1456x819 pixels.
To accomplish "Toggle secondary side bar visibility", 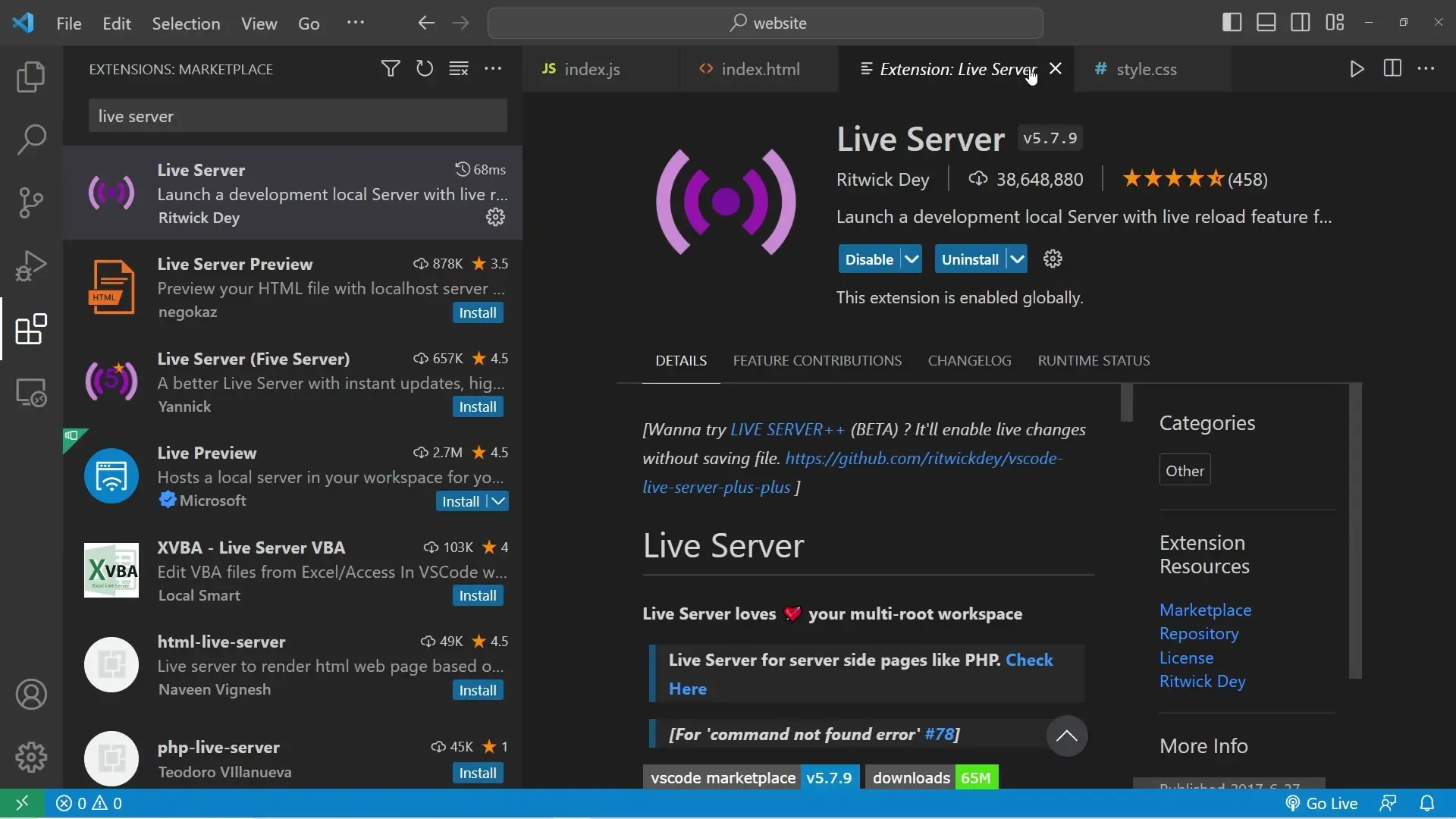I will pyautogui.click(x=1301, y=23).
